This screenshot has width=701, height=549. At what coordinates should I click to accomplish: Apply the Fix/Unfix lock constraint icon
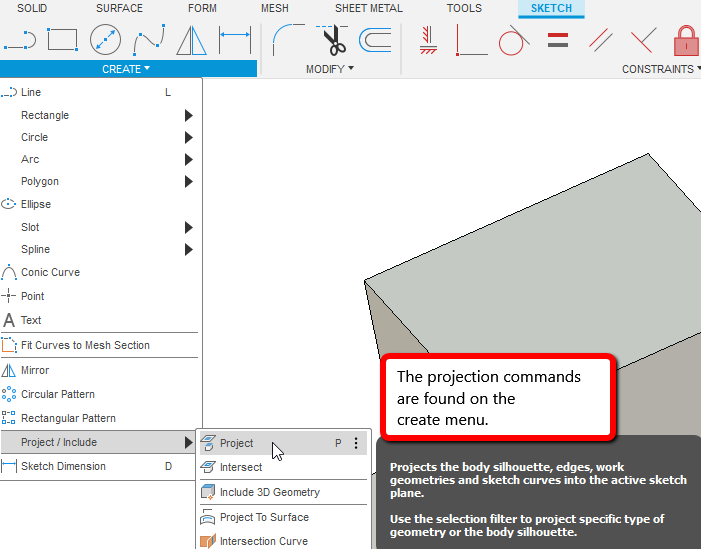[686, 40]
